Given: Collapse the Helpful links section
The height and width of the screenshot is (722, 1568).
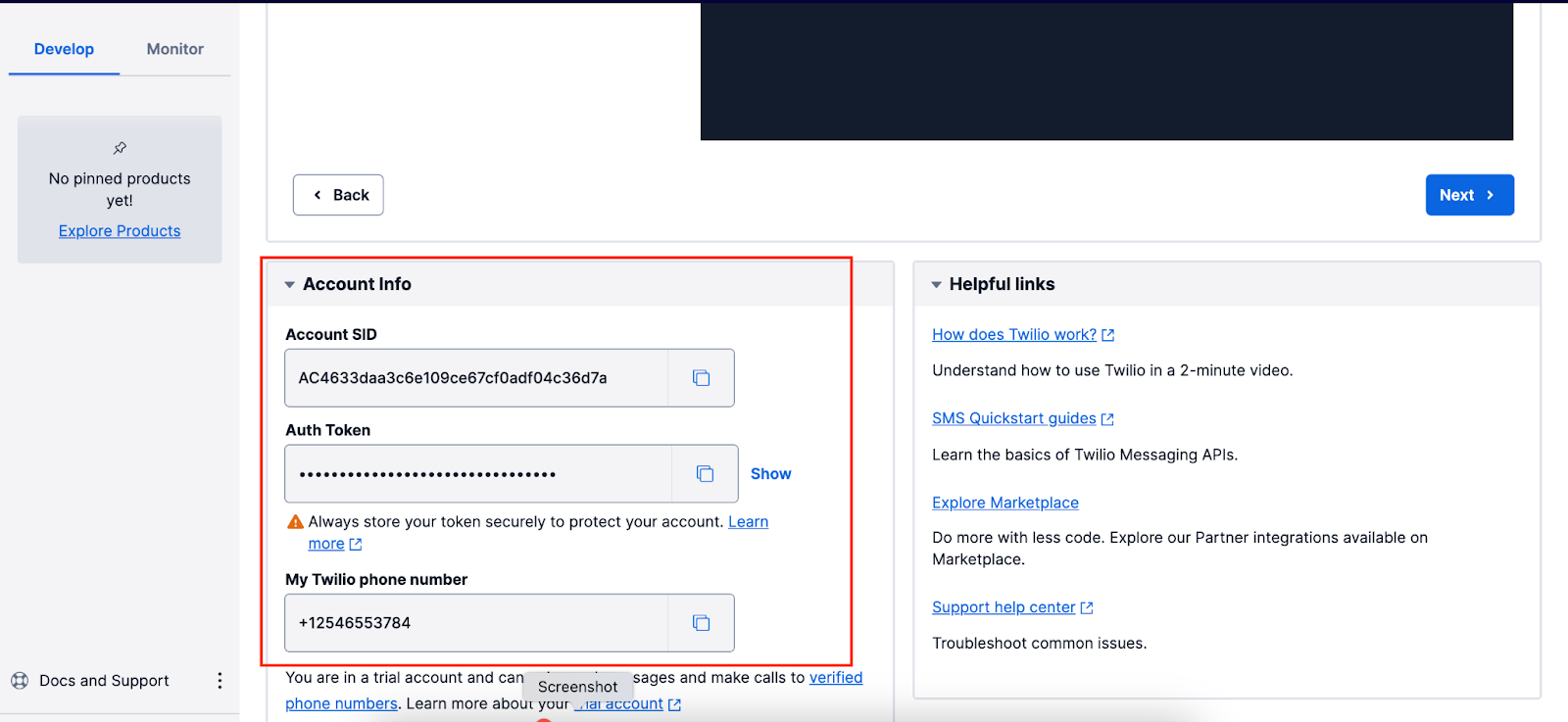Looking at the screenshot, I should coord(936,285).
